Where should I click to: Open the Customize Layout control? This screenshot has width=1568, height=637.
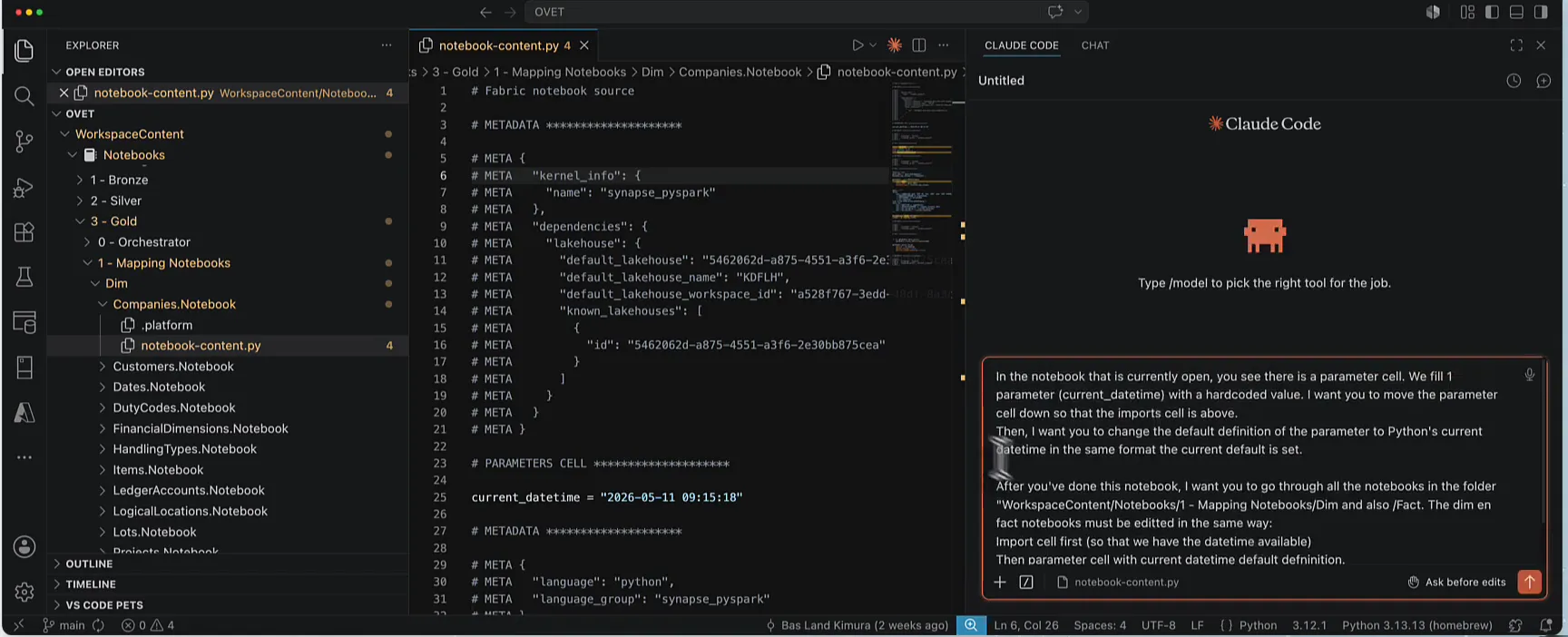1467,12
